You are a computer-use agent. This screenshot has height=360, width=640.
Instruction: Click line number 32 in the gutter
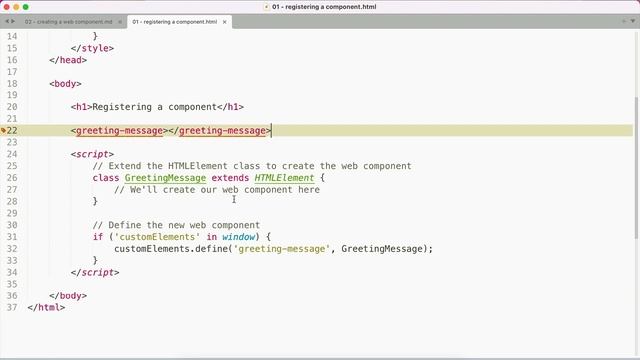12,249
